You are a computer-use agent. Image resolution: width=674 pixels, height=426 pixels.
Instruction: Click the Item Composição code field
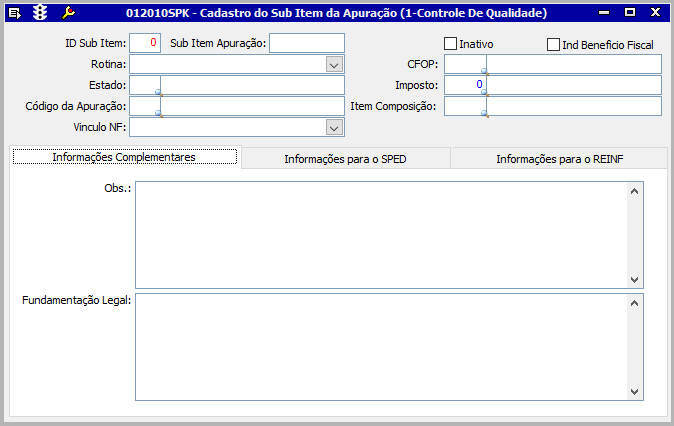click(x=465, y=106)
